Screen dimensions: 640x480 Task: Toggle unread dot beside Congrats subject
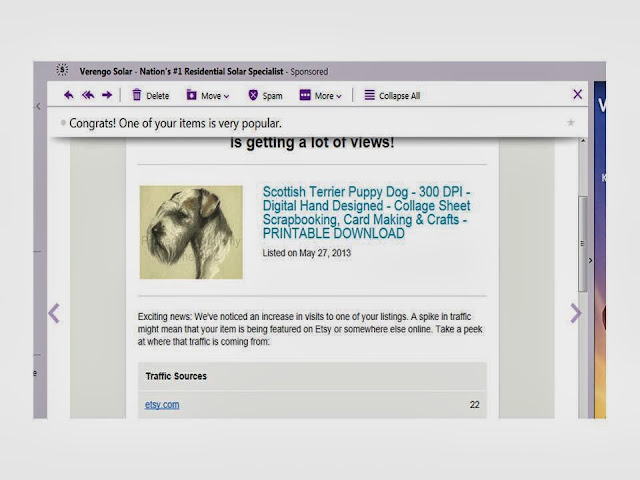point(63,122)
